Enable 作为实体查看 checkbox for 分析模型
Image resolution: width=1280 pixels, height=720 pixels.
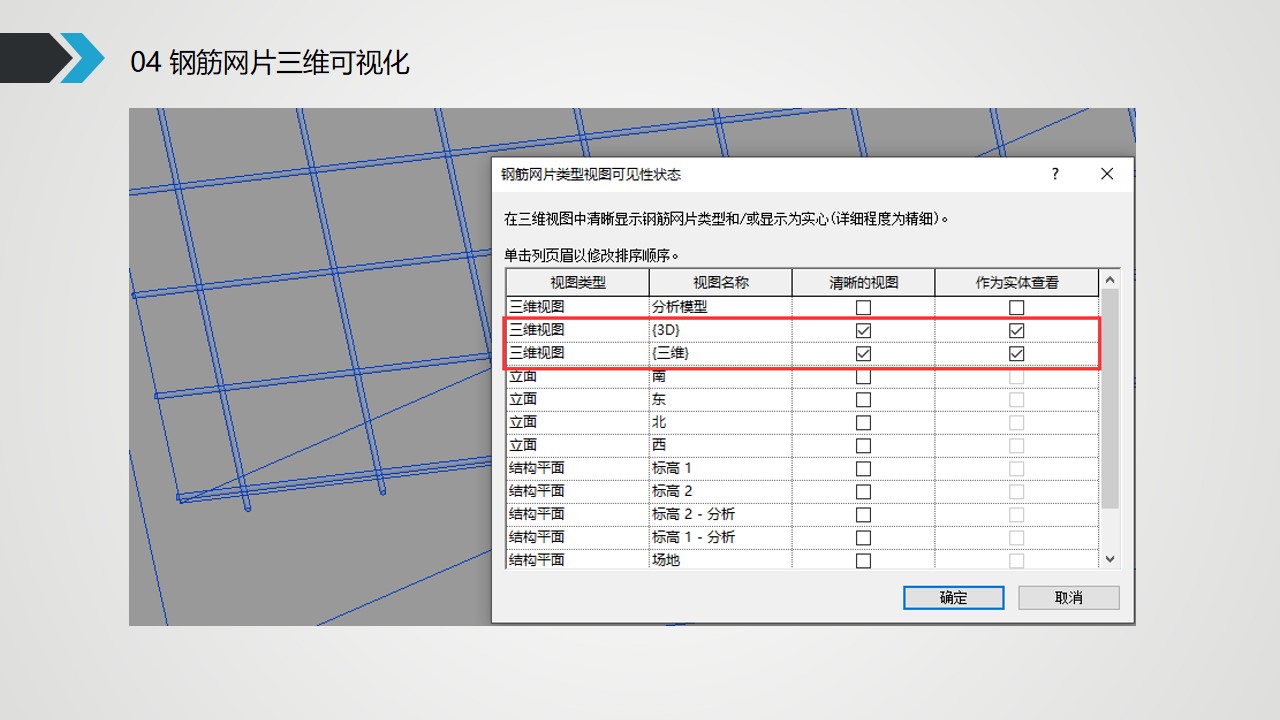[1017, 307]
